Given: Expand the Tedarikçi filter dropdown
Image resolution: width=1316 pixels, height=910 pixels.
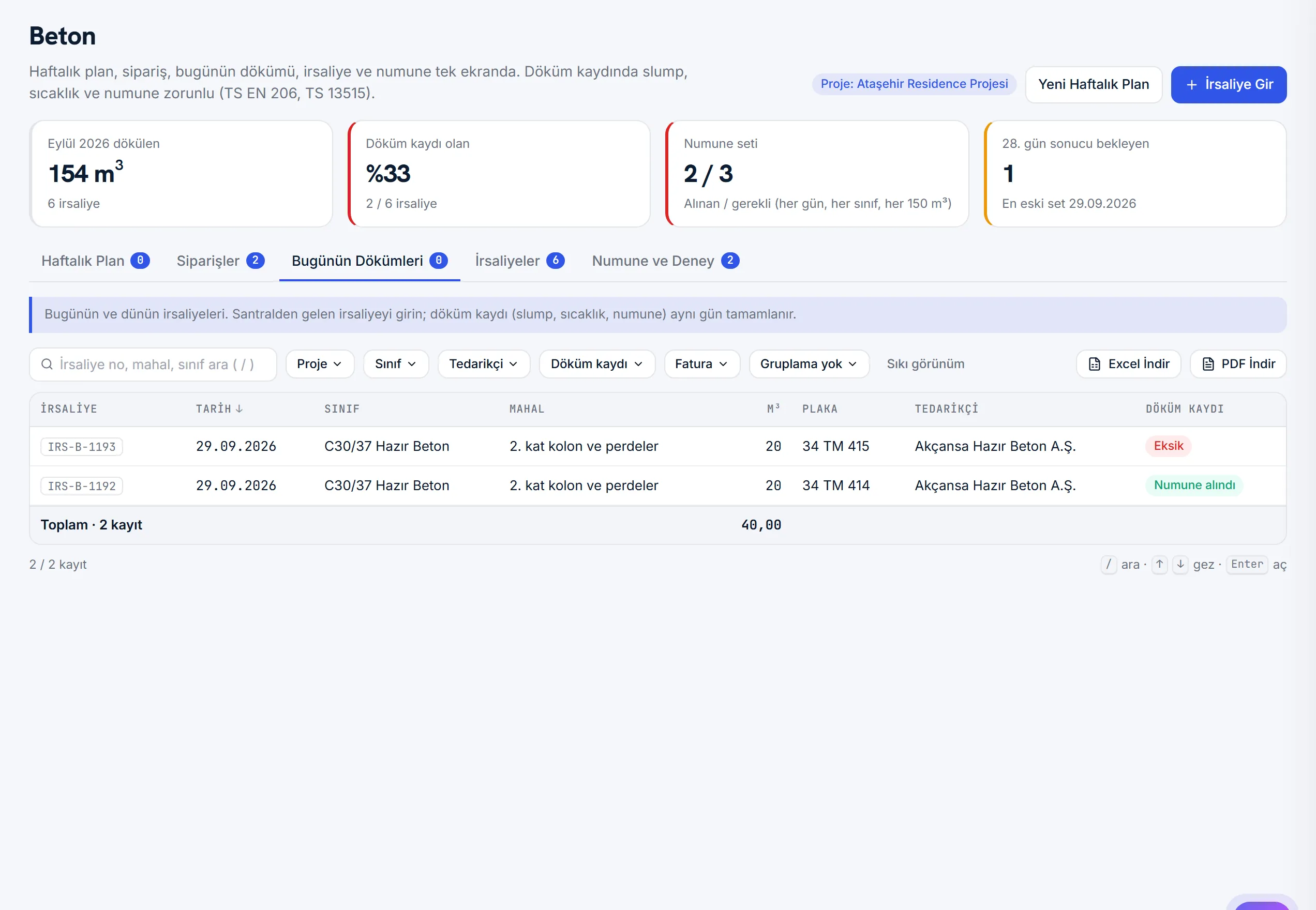Looking at the screenshot, I should 484,364.
